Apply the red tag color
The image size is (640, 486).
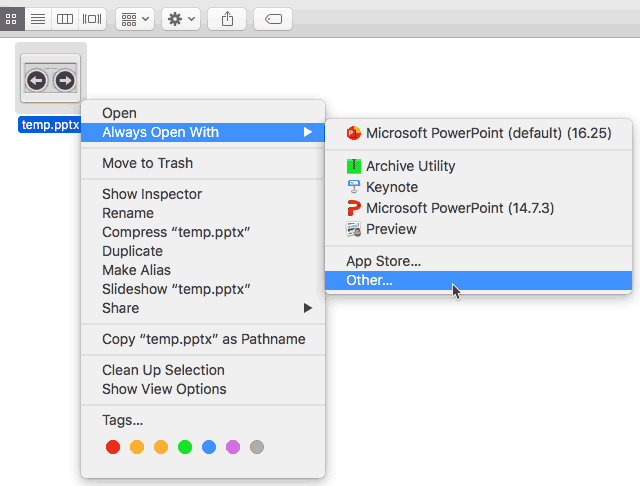tap(113, 447)
